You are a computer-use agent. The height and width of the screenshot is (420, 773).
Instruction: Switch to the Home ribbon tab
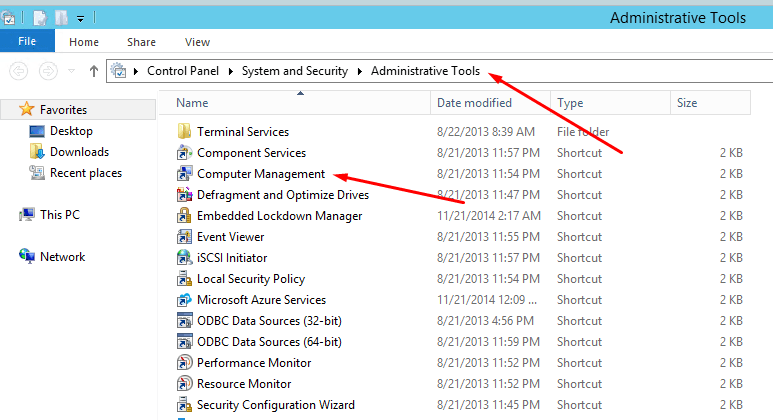click(x=84, y=42)
